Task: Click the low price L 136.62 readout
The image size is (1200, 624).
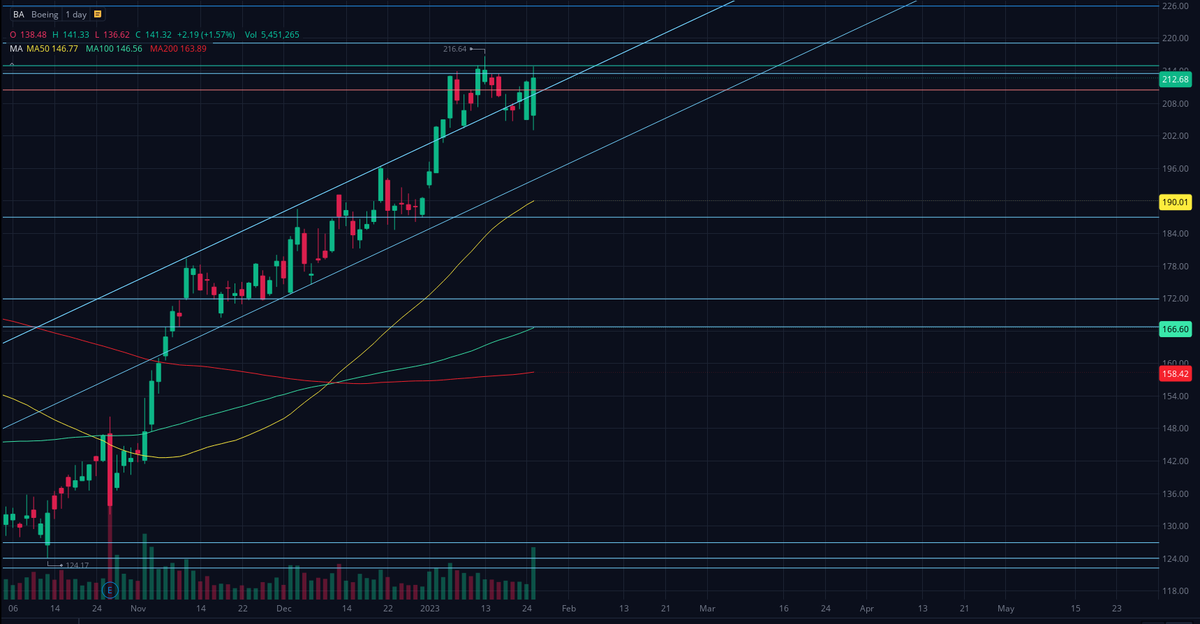Action: [x=112, y=34]
